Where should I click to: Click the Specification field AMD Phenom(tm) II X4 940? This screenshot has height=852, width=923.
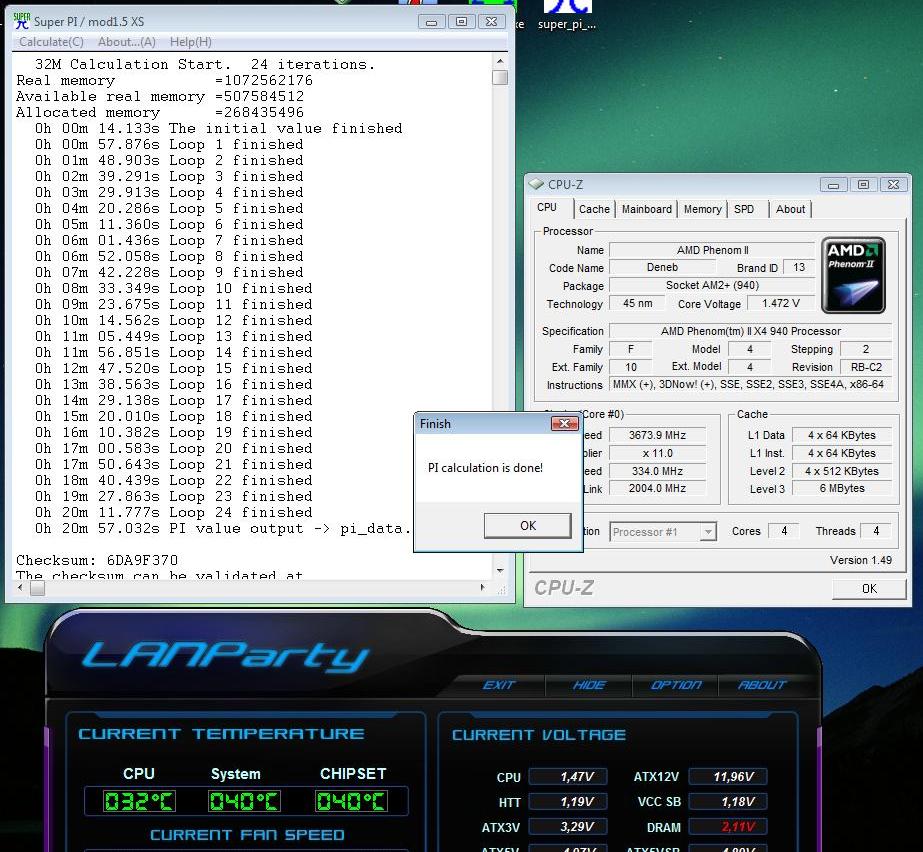point(750,331)
